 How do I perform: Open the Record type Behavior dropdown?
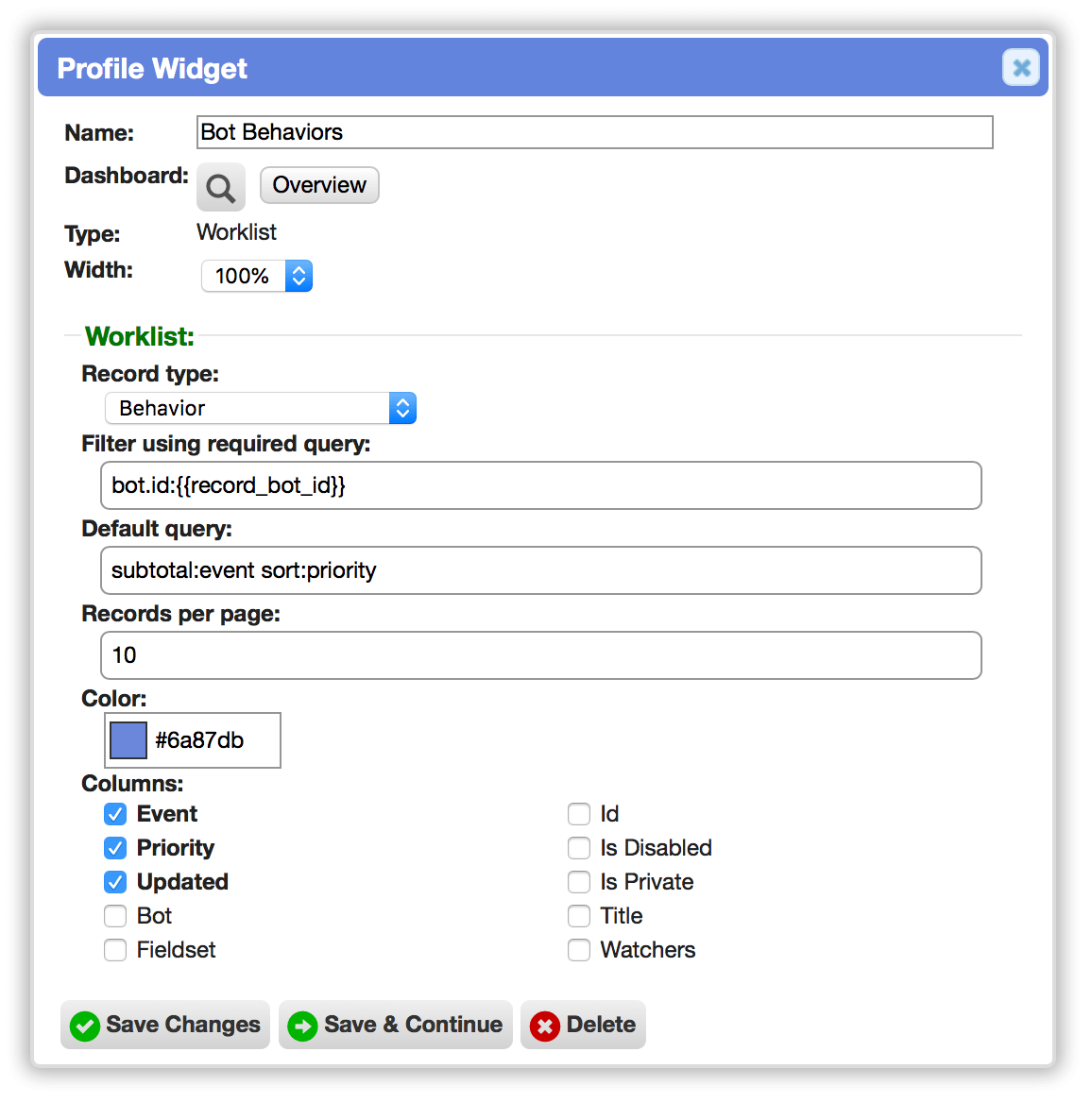pos(261,408)
